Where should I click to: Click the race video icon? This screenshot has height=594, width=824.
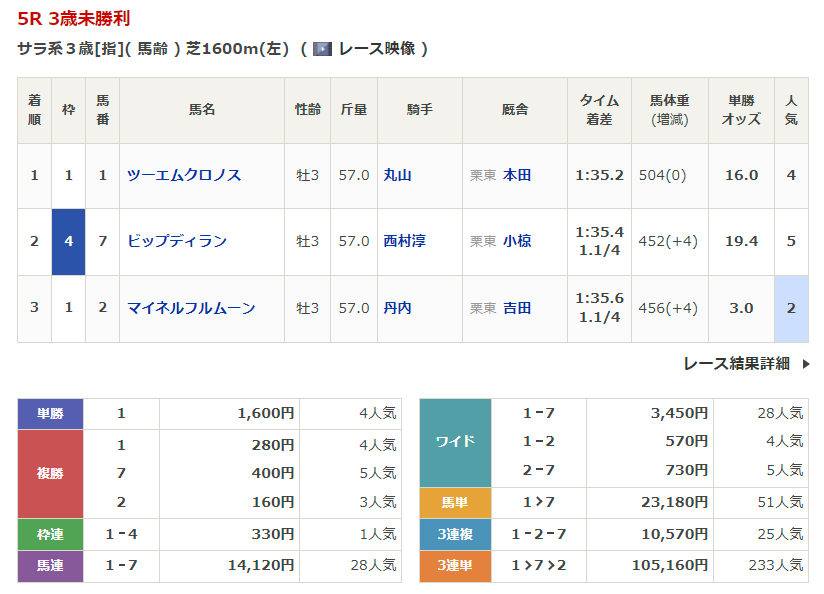(x=322, y=48)
